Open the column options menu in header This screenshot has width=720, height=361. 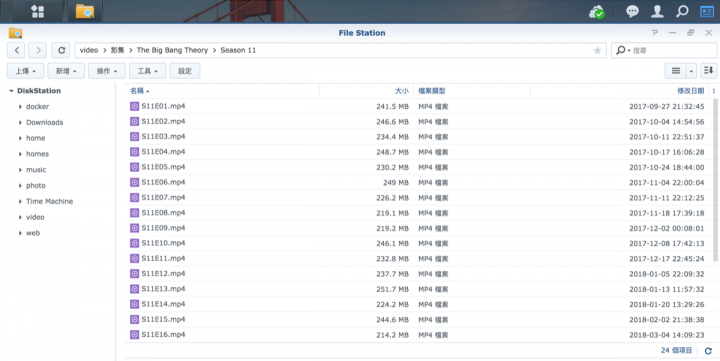pos(714,91)
